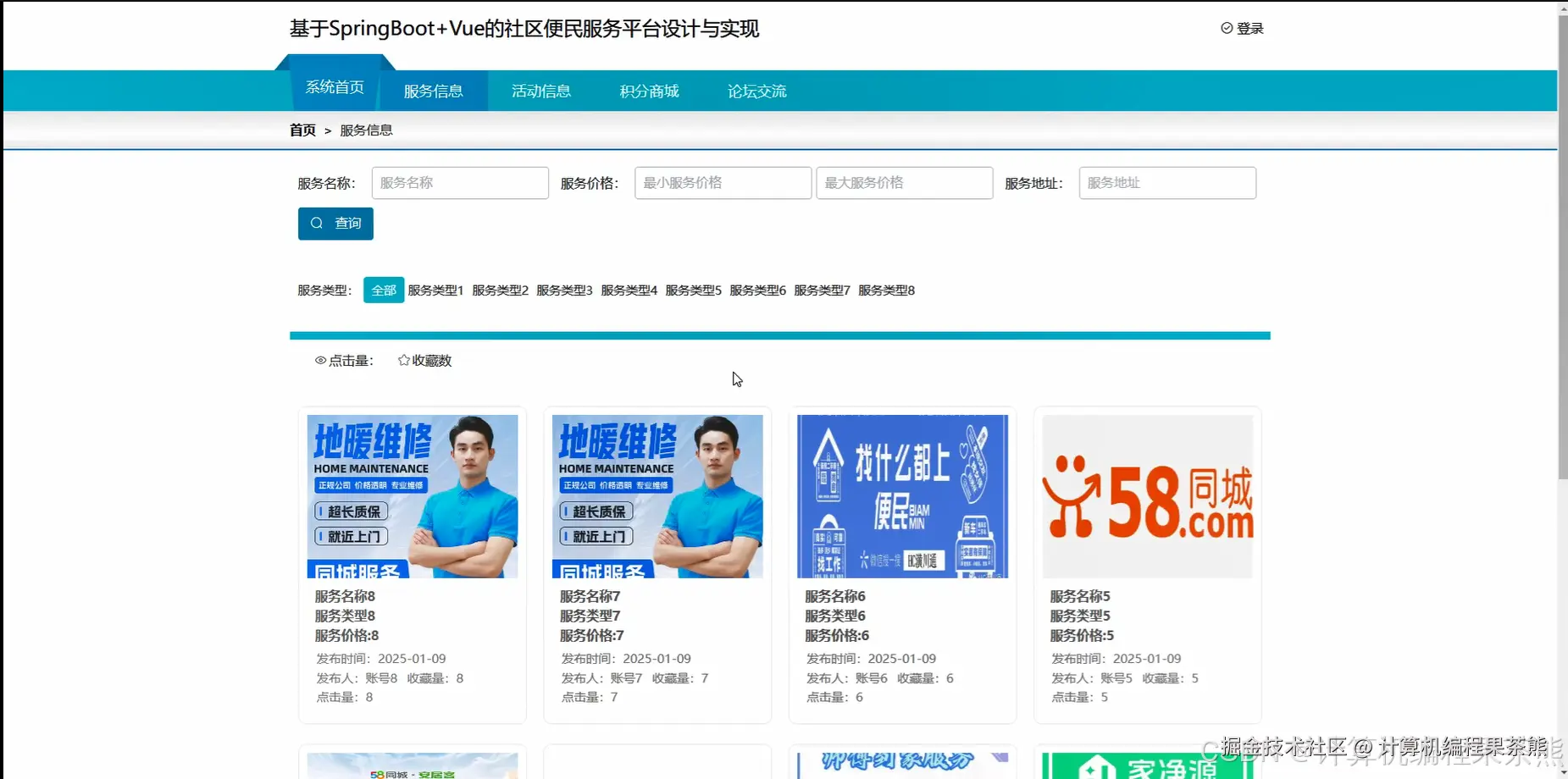
Task: Switch to the 活动信息 tab
Action: pyautogui.click(x=540, y=91)
